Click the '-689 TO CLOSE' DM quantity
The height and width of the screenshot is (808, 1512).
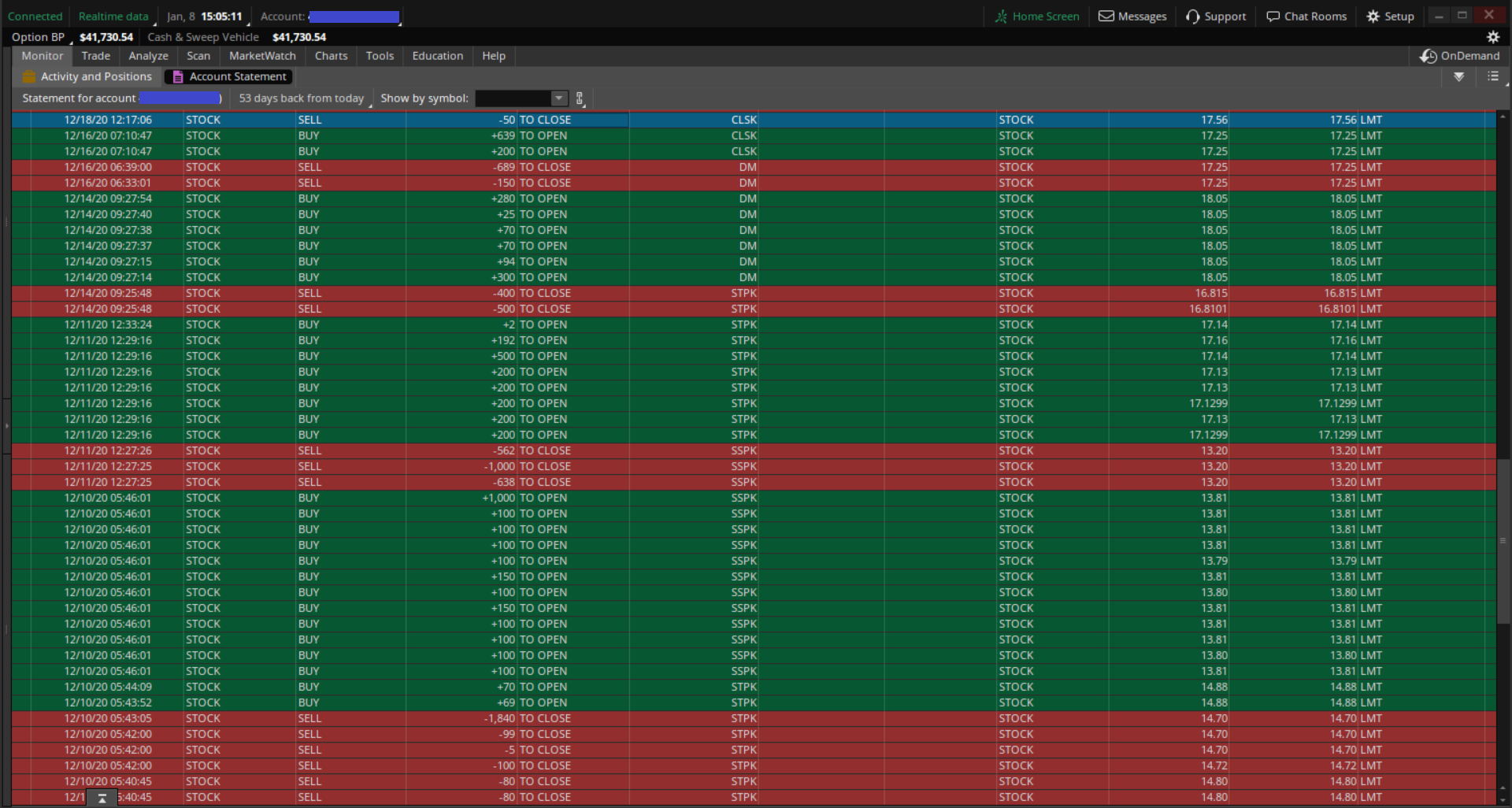(x=532, y=167)
